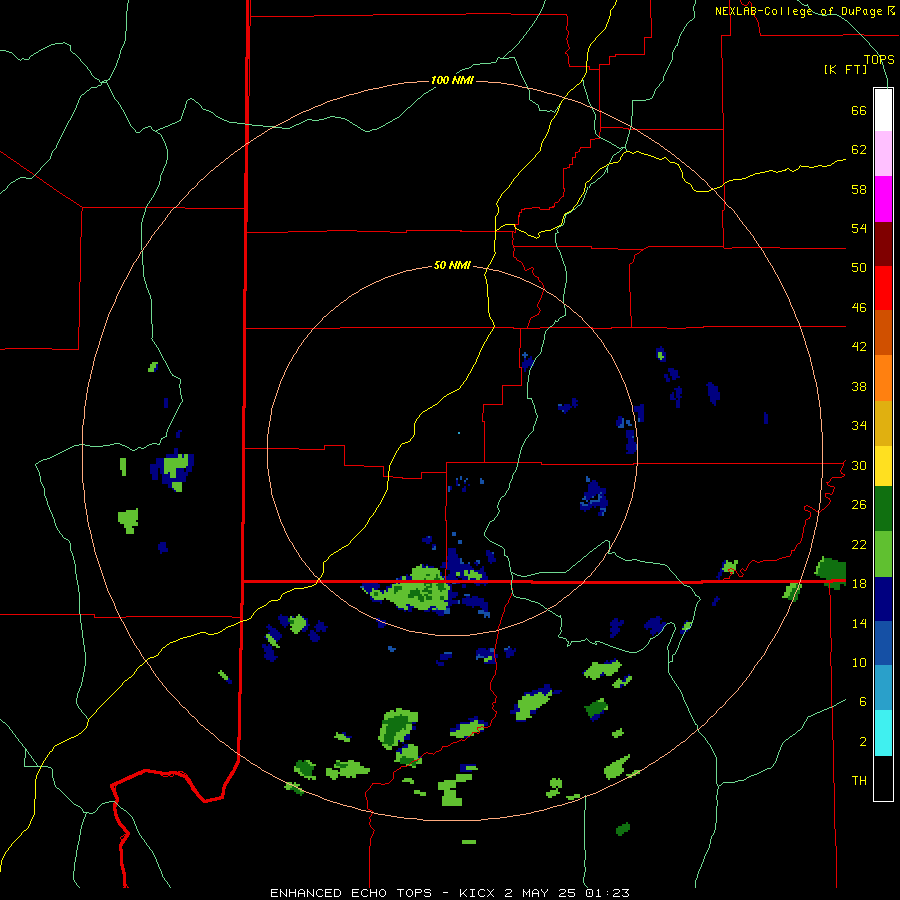The width and height of the screenshot is (900, 900).
Task: Click the K FT units label
Action: 845,69
